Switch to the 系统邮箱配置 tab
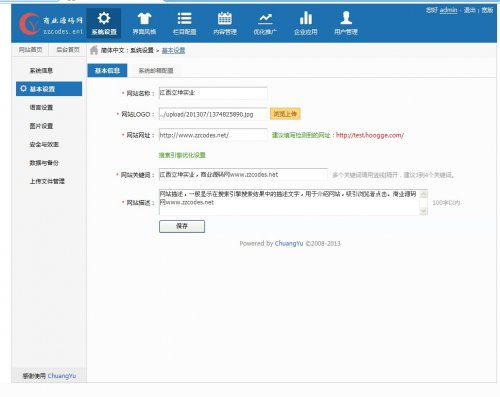This screenshot has height=397, width=500. (x=156, y=70)
